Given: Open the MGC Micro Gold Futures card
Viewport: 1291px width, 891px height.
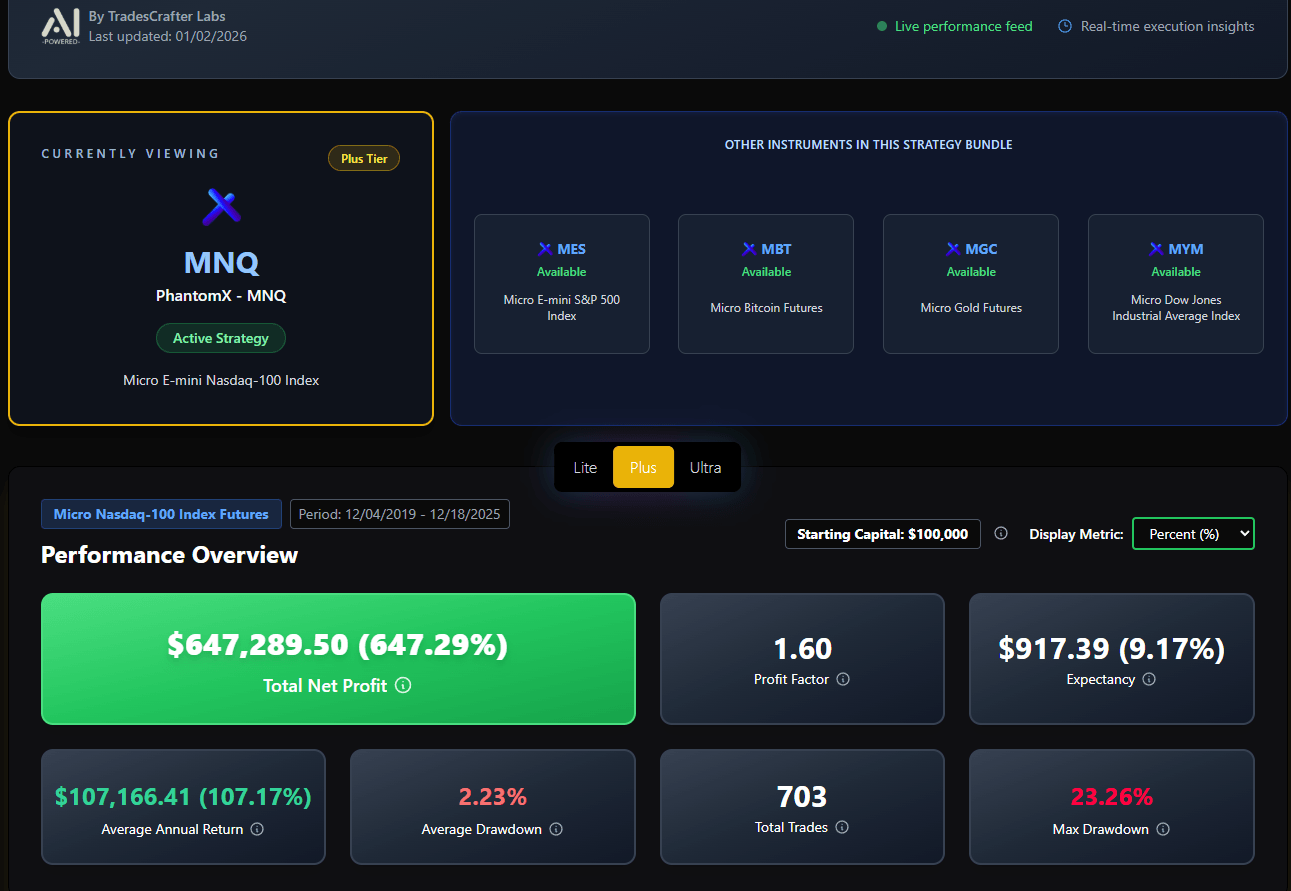Looking at the screenshot, I should click(971, 284).
